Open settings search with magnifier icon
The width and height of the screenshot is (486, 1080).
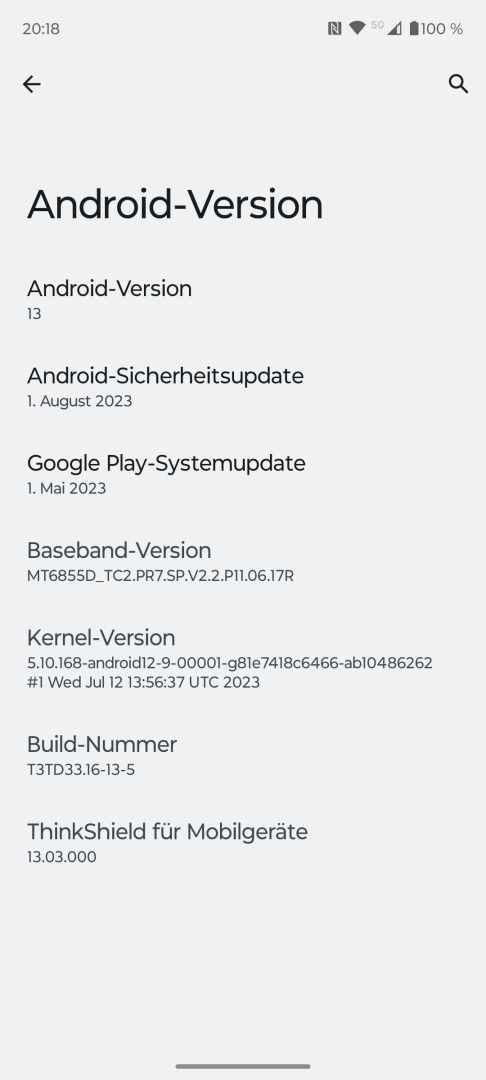pos(458,84)
